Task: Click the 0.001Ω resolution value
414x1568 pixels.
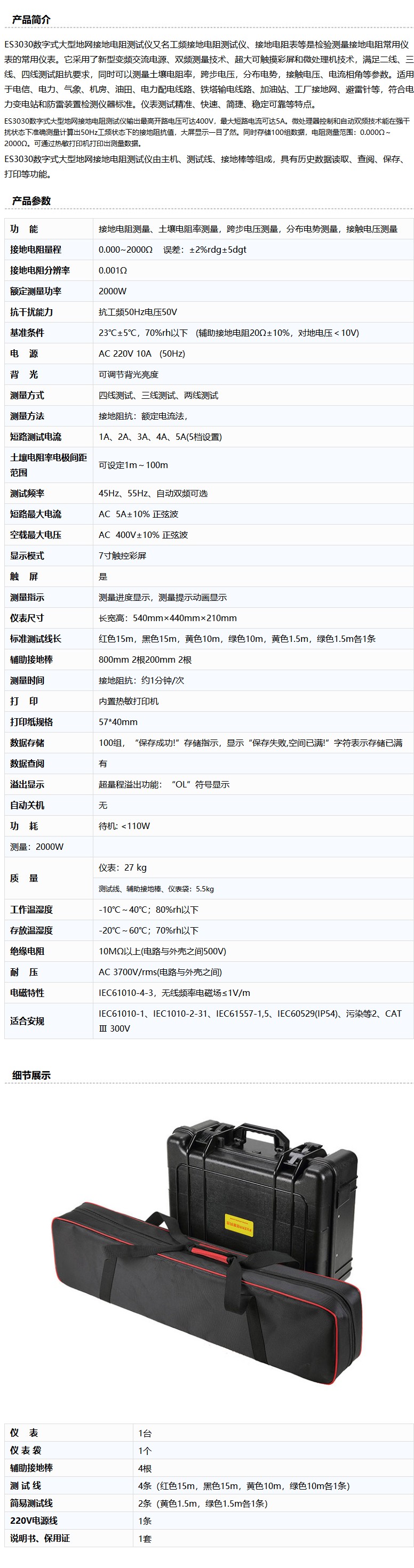Action: tap(113, 270)
